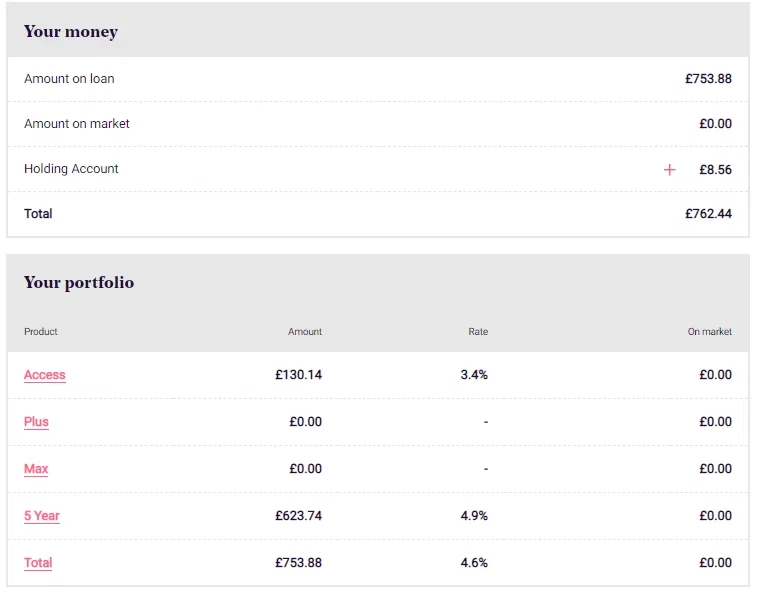This screenshot has width=761, height=593.
Task: Click the pink plus icon beside Holding Account
Action: tap(669, 169)
